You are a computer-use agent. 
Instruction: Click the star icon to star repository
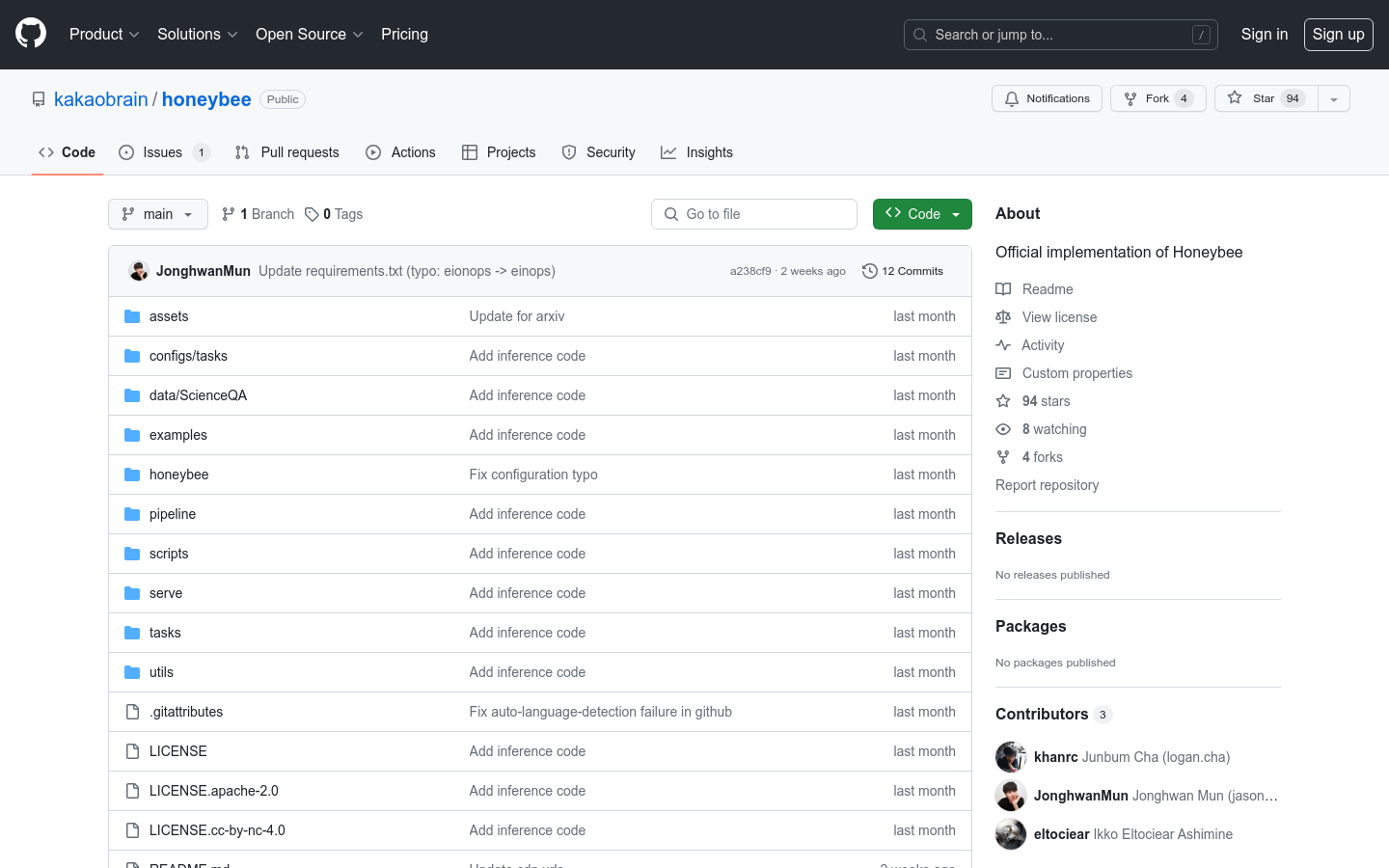pyautogui.click(x=1235, y=98)
